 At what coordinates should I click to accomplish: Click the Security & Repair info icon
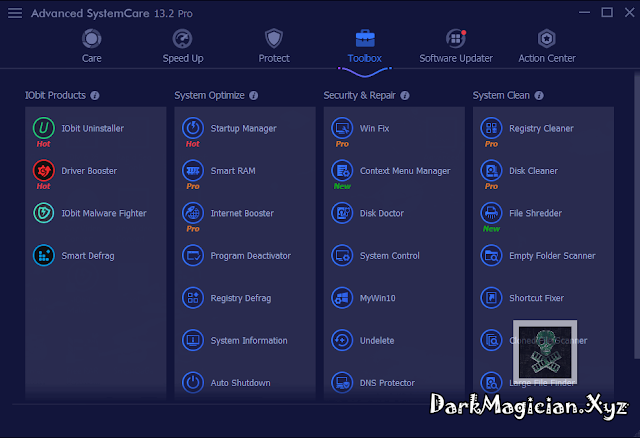pyautogui.click(x=404, y=96)
